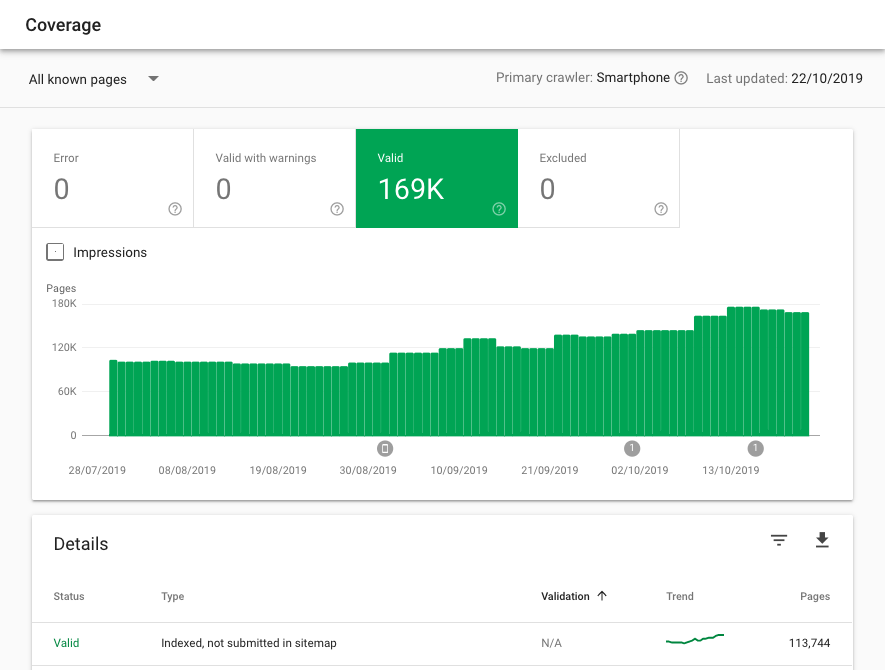Click the trend sparkline for the Valid row

point(694,640)
